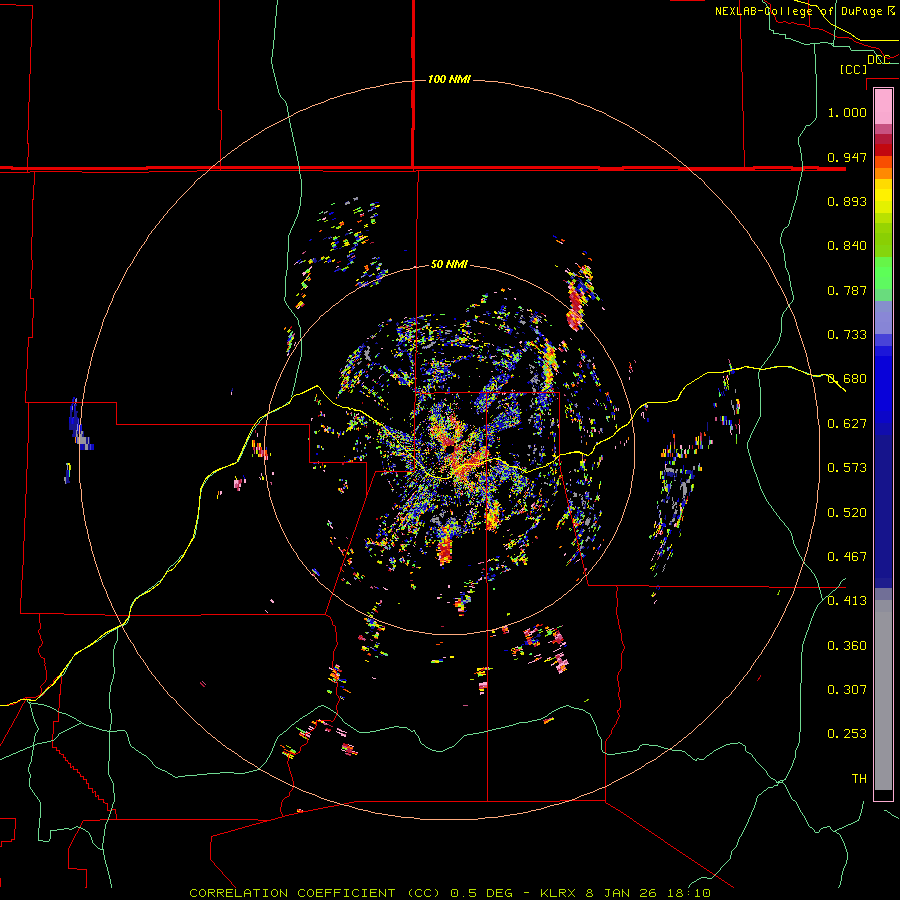Click the 50 NMI range ring label
This screenshot has height=900, width=900.
[x=449, y=264]
